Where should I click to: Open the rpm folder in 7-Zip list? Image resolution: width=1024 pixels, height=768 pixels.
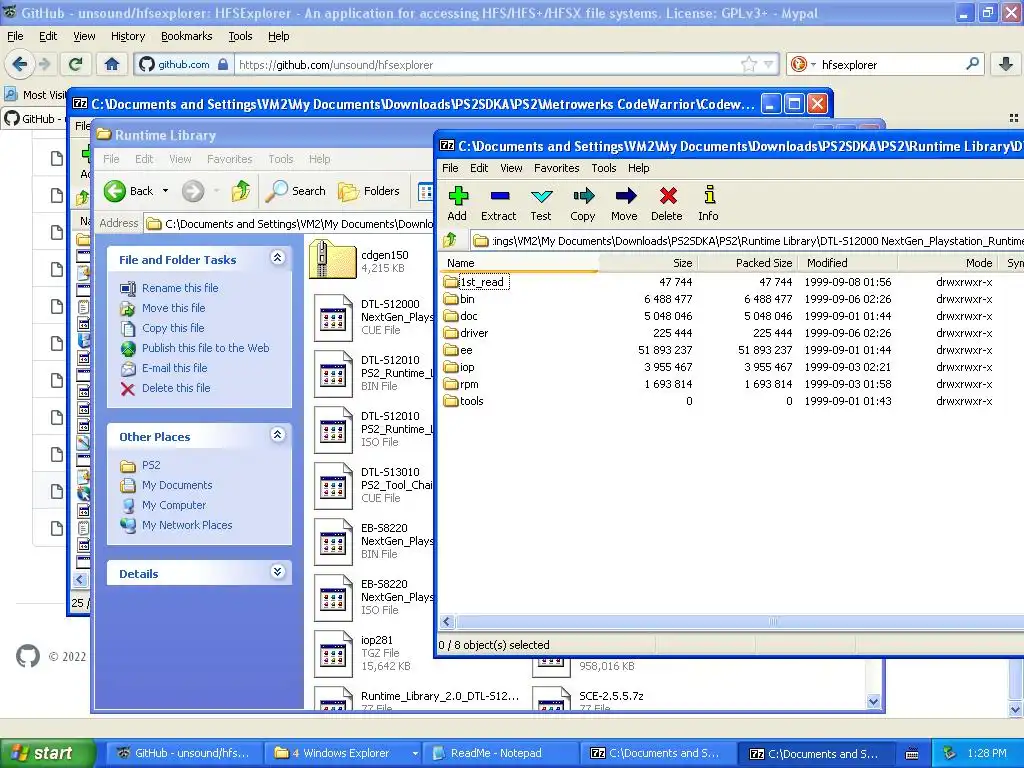(461, 384)
